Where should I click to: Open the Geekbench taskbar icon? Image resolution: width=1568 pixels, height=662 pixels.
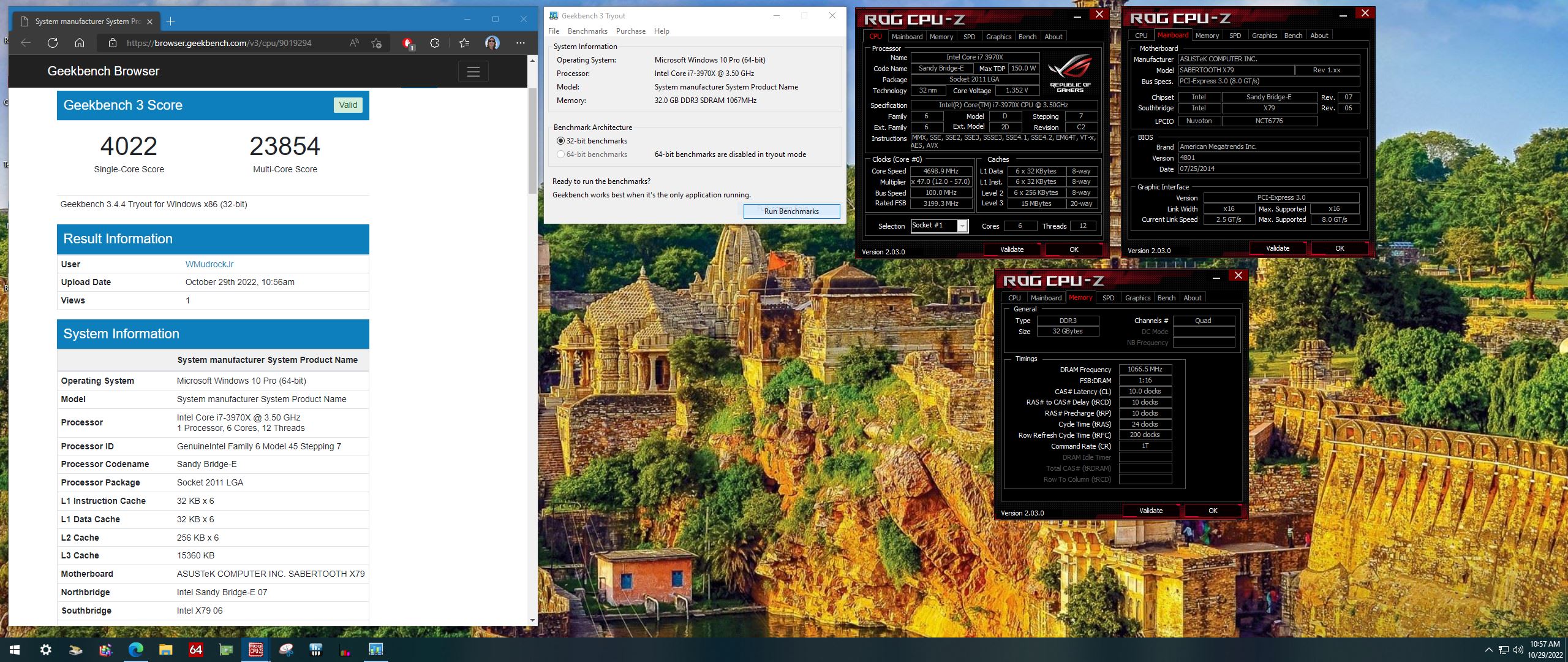[x=375, y=650]
